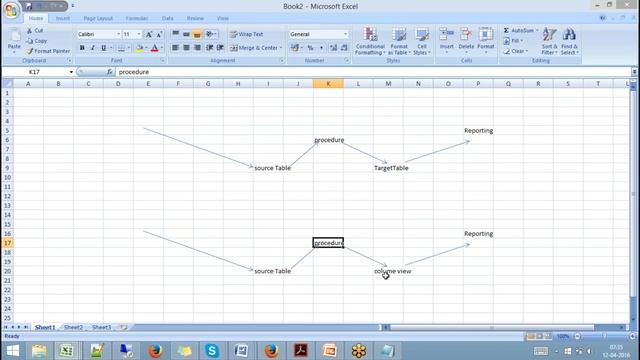Apply Comma Style
This screenshot has width=640, height=360.
[321, 48]
